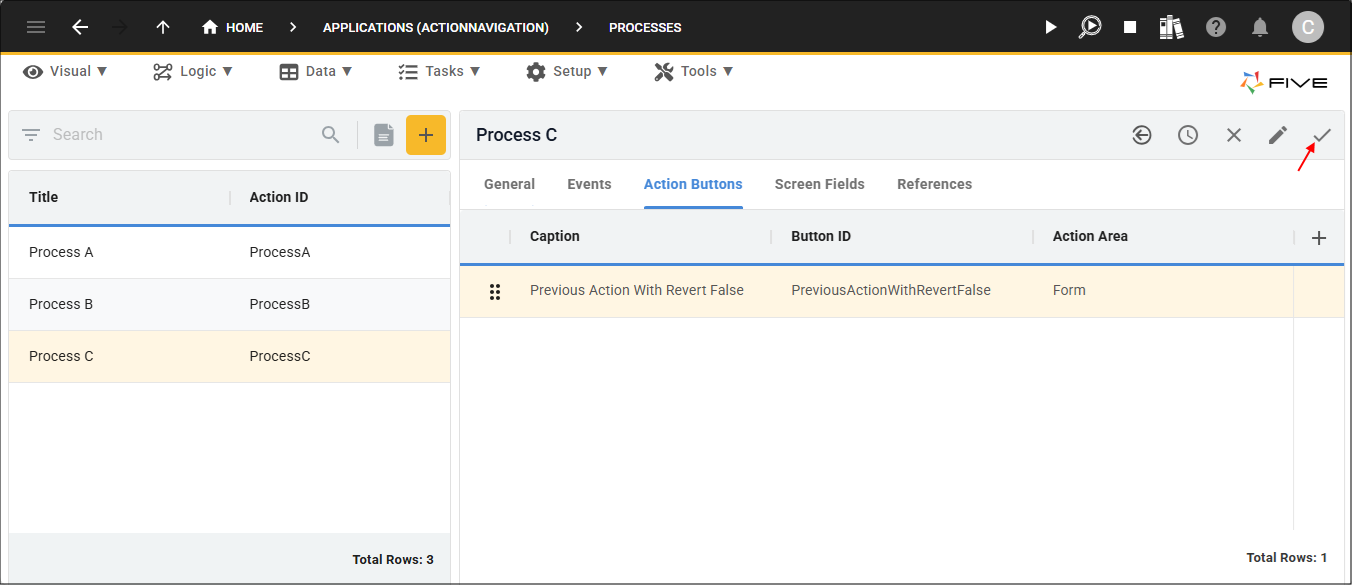The image size is (1352, 585).
Task: Click the run play icon in top bar
Action: [x=1050, y=27]
